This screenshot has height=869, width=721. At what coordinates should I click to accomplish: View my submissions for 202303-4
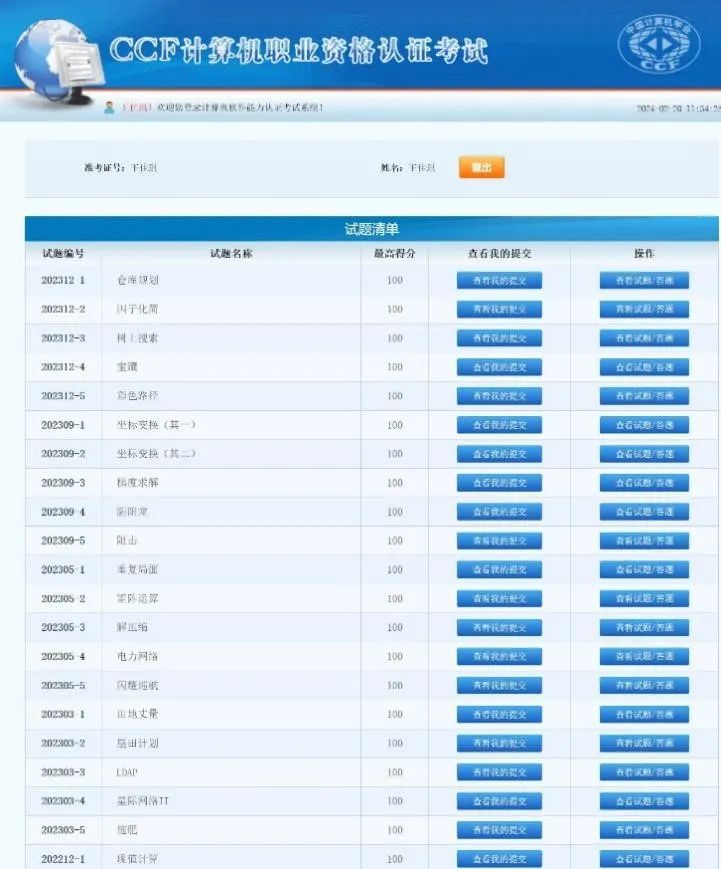pyautogui.click(x=499, y=801)
